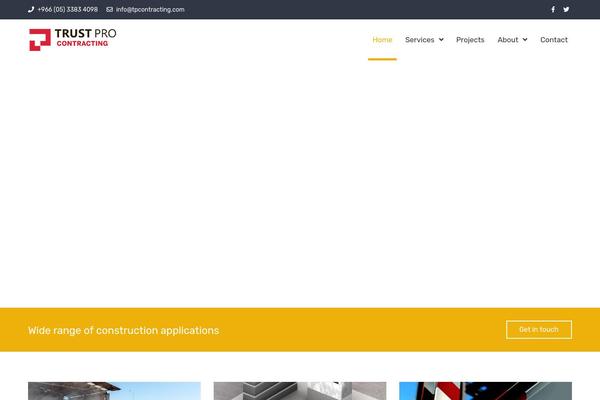Open the Facebook icon link
This screenshot has height=400, width=600.
pos(553,9)
